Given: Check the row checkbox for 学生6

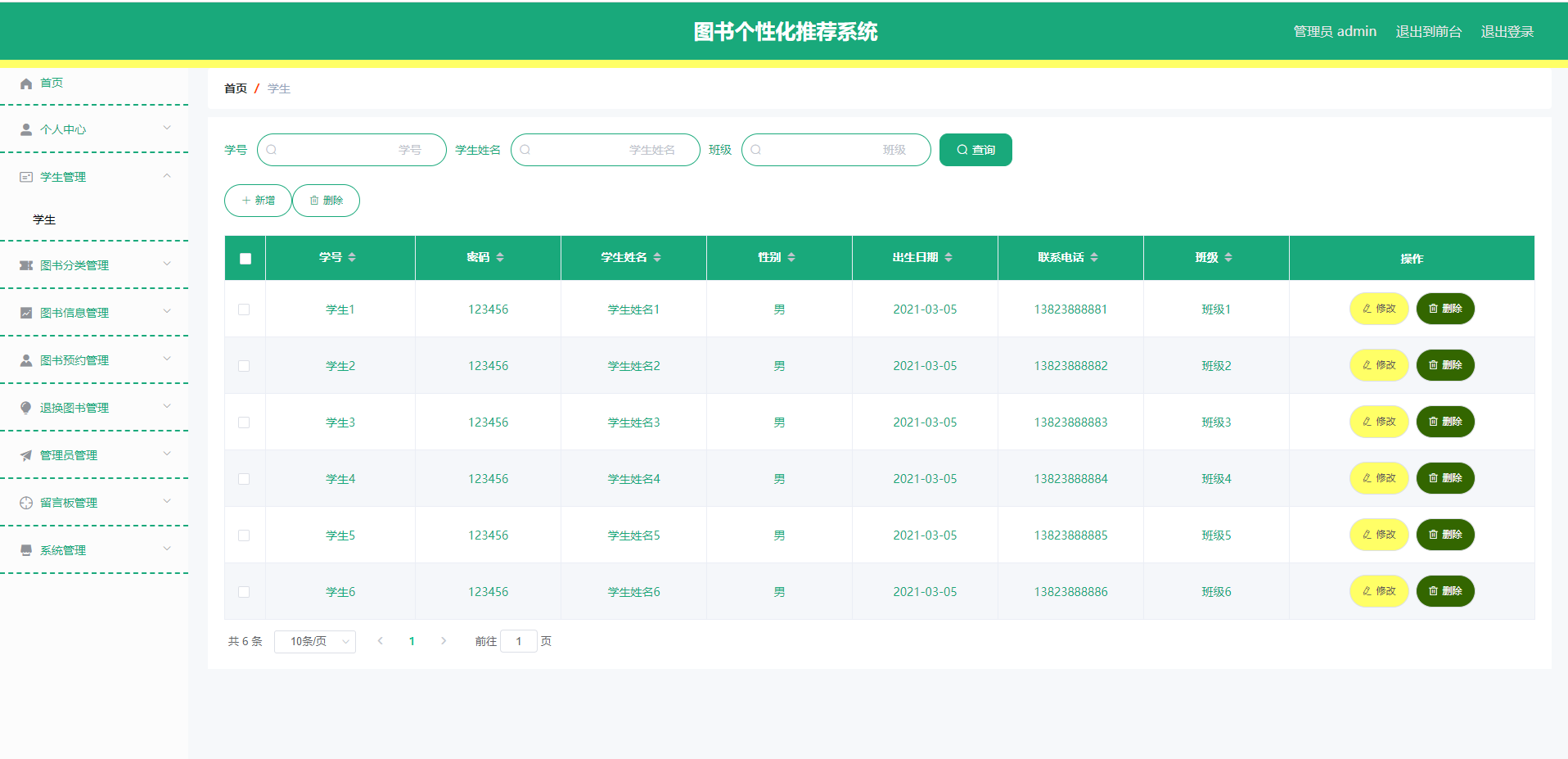Looking at the screenshot, I should [244, 592].
